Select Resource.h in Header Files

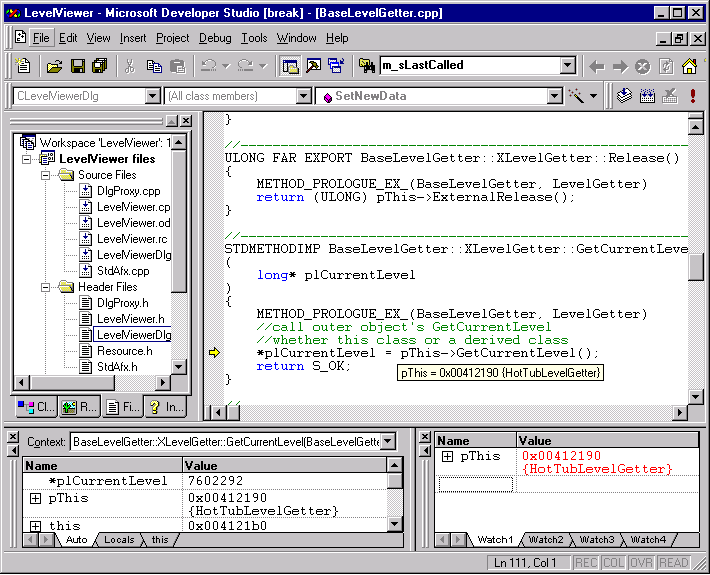(x=124, y=351)
